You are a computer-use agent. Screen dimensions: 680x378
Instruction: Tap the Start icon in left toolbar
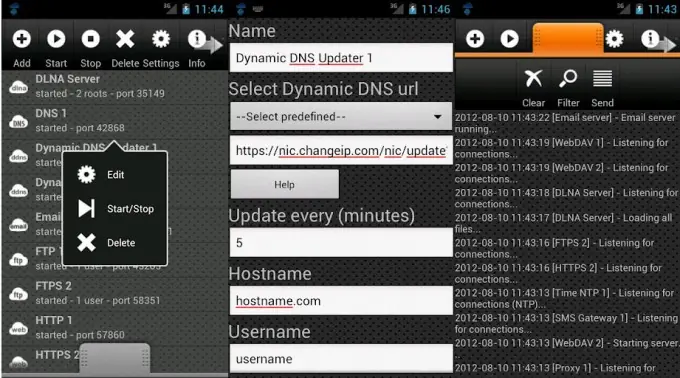click(x=56, y=39)
